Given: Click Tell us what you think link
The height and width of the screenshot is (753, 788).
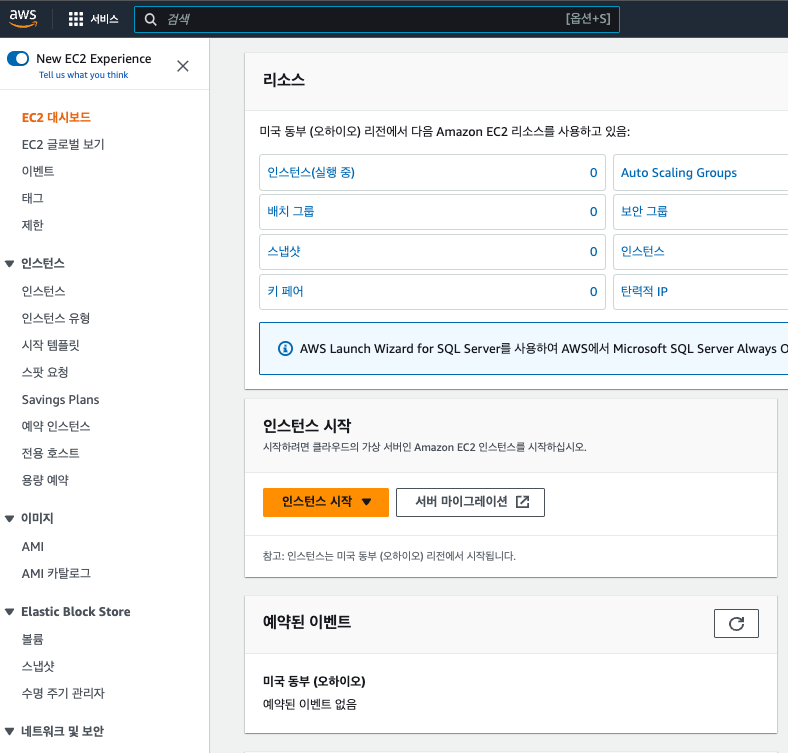Looking at the screenshot, I should click(x=83, y=75).
